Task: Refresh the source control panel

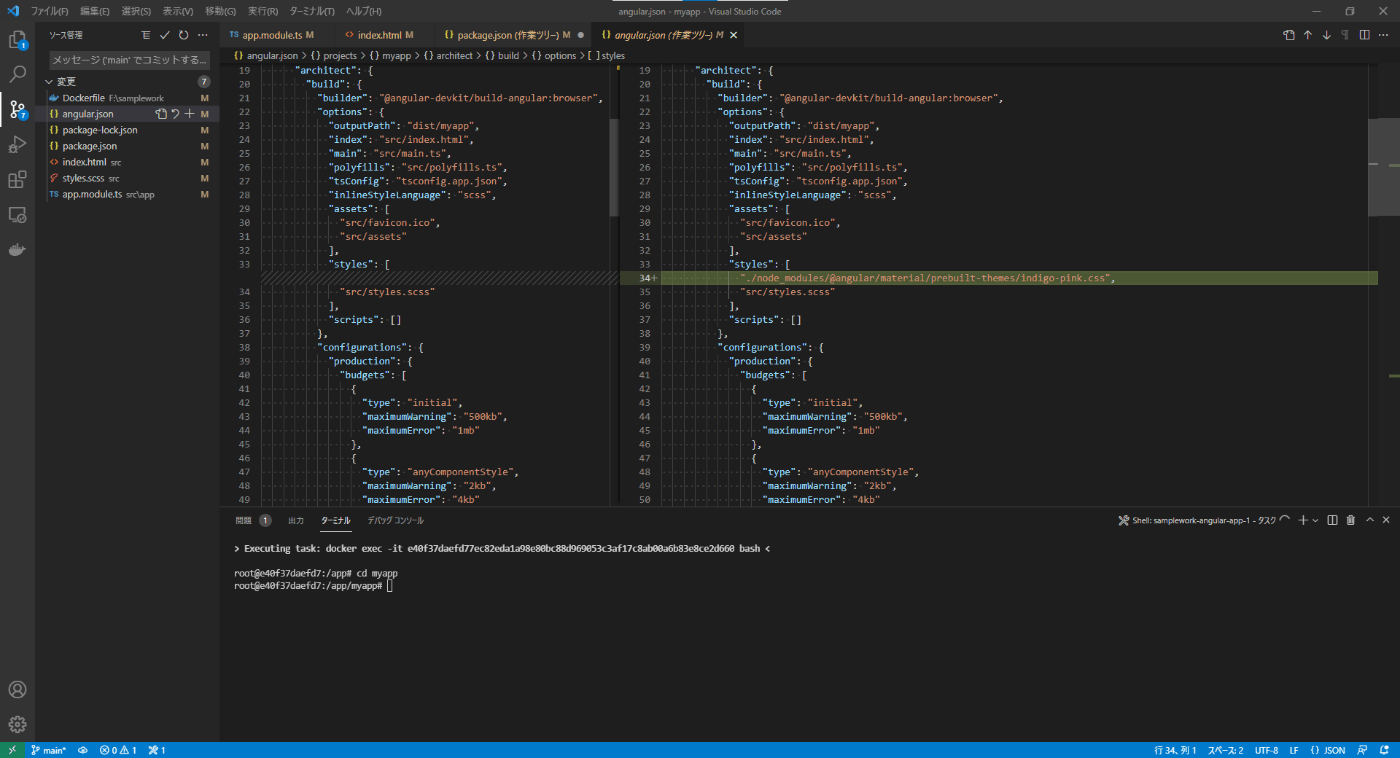Action: 184,35
